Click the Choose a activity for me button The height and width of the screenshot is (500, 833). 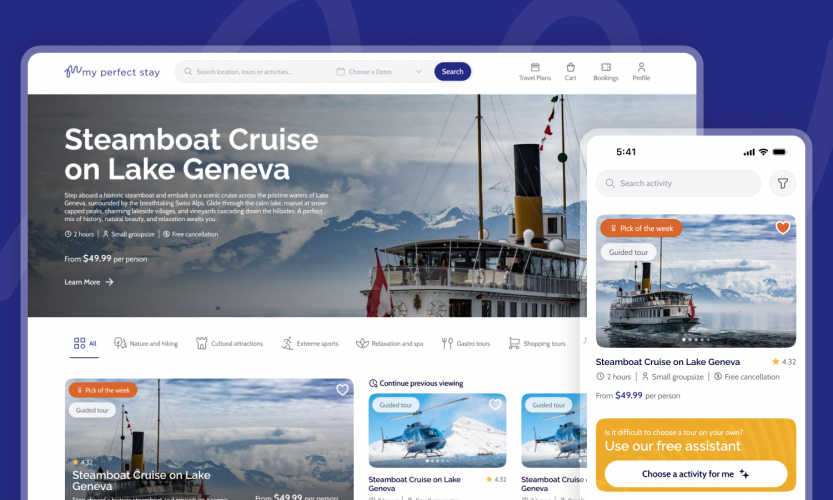pos(696,474)
